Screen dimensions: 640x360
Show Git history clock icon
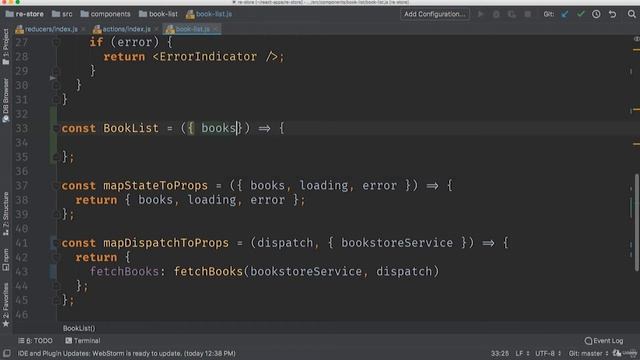[596, 14]
